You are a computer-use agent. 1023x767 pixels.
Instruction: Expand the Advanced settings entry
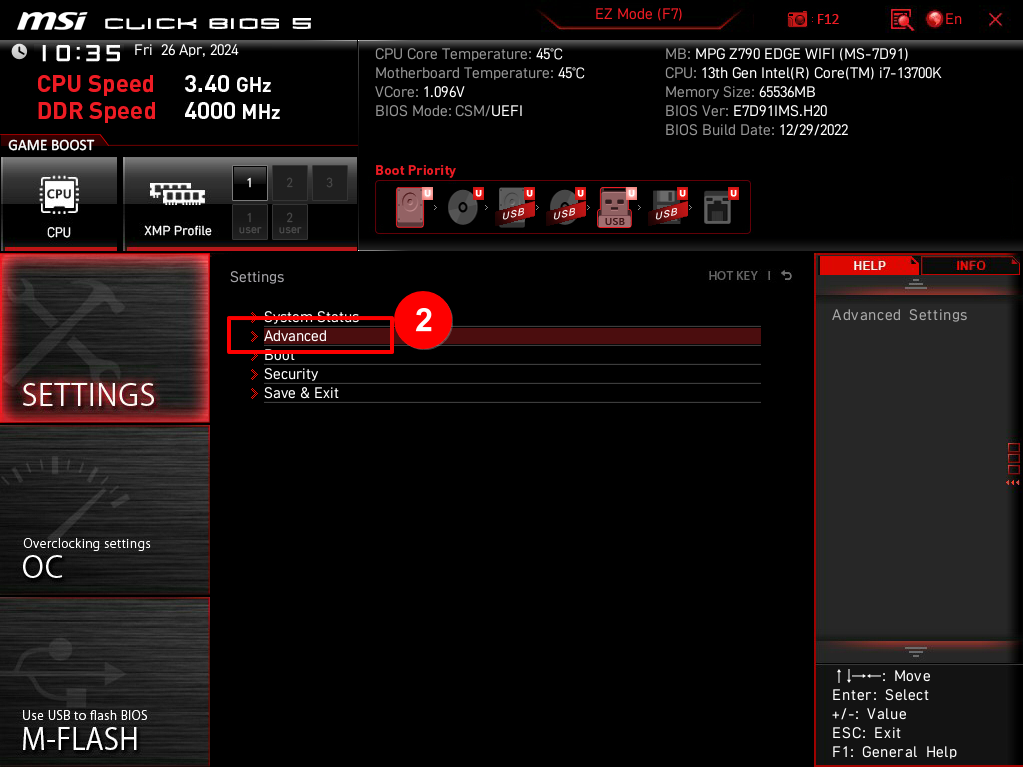point(295,336)
